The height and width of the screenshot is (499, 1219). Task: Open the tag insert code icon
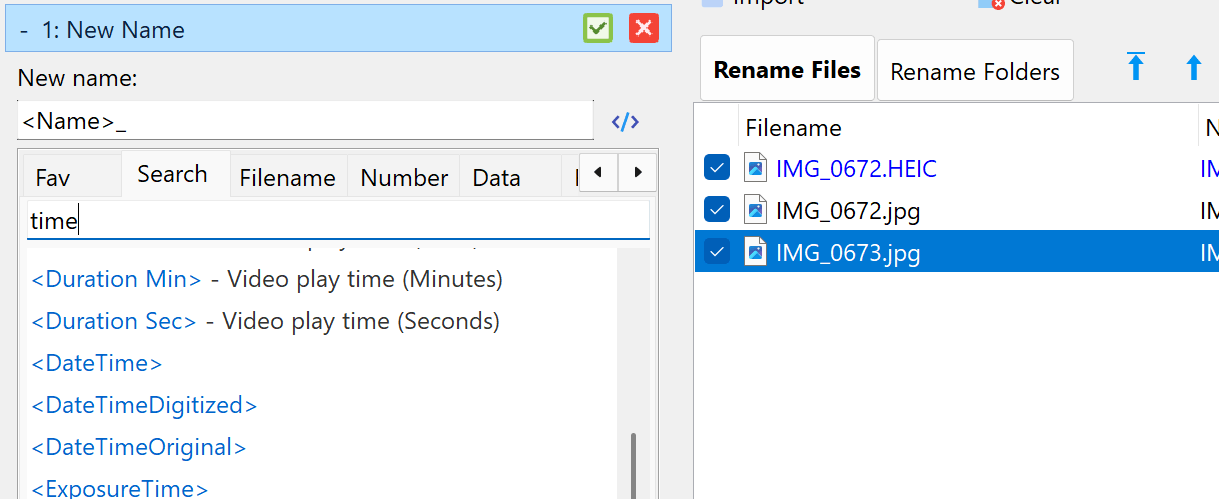(x=625, y=122)
